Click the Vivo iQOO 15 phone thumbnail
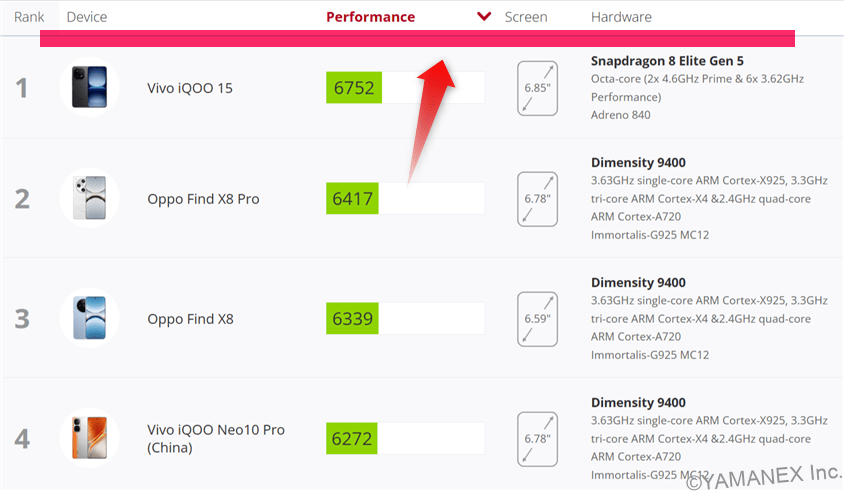 tap(89, 88)
